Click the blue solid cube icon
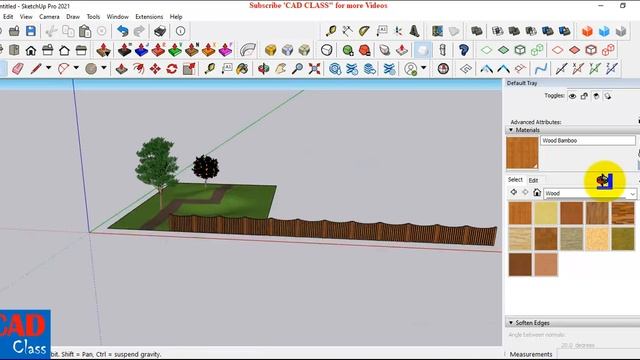Image resolution: width=640 pixels, height=360 pixels. [x=604, y=31]
